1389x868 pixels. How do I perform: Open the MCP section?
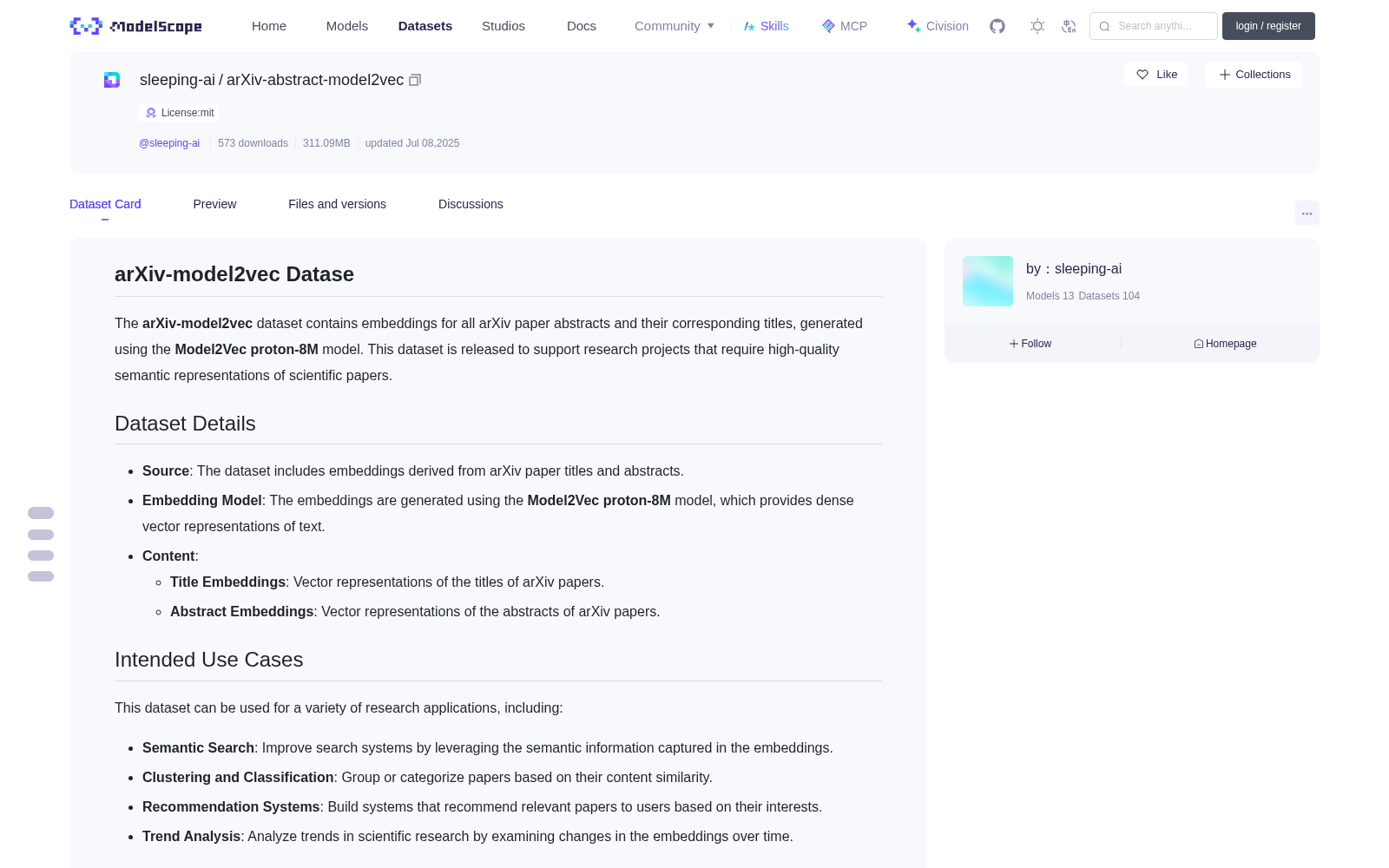tap(845, 26)
